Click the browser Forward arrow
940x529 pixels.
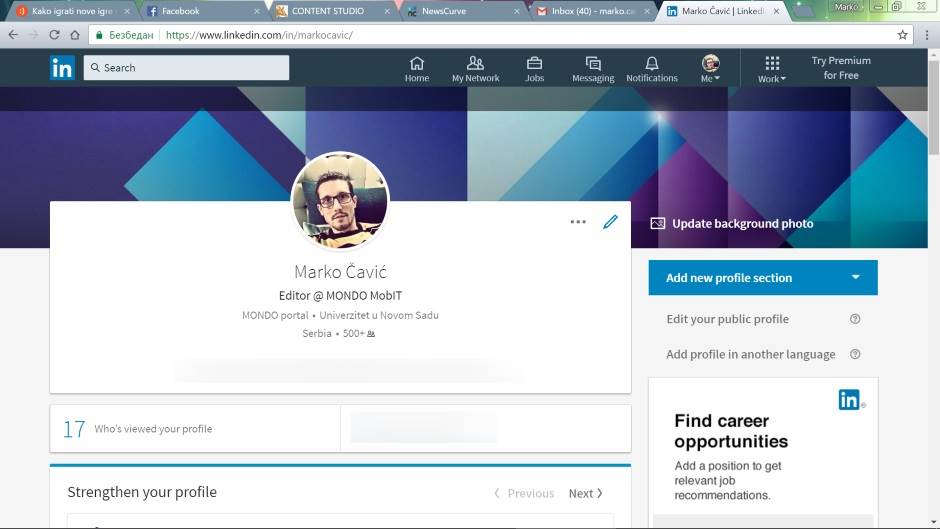[x=34, y=35]
